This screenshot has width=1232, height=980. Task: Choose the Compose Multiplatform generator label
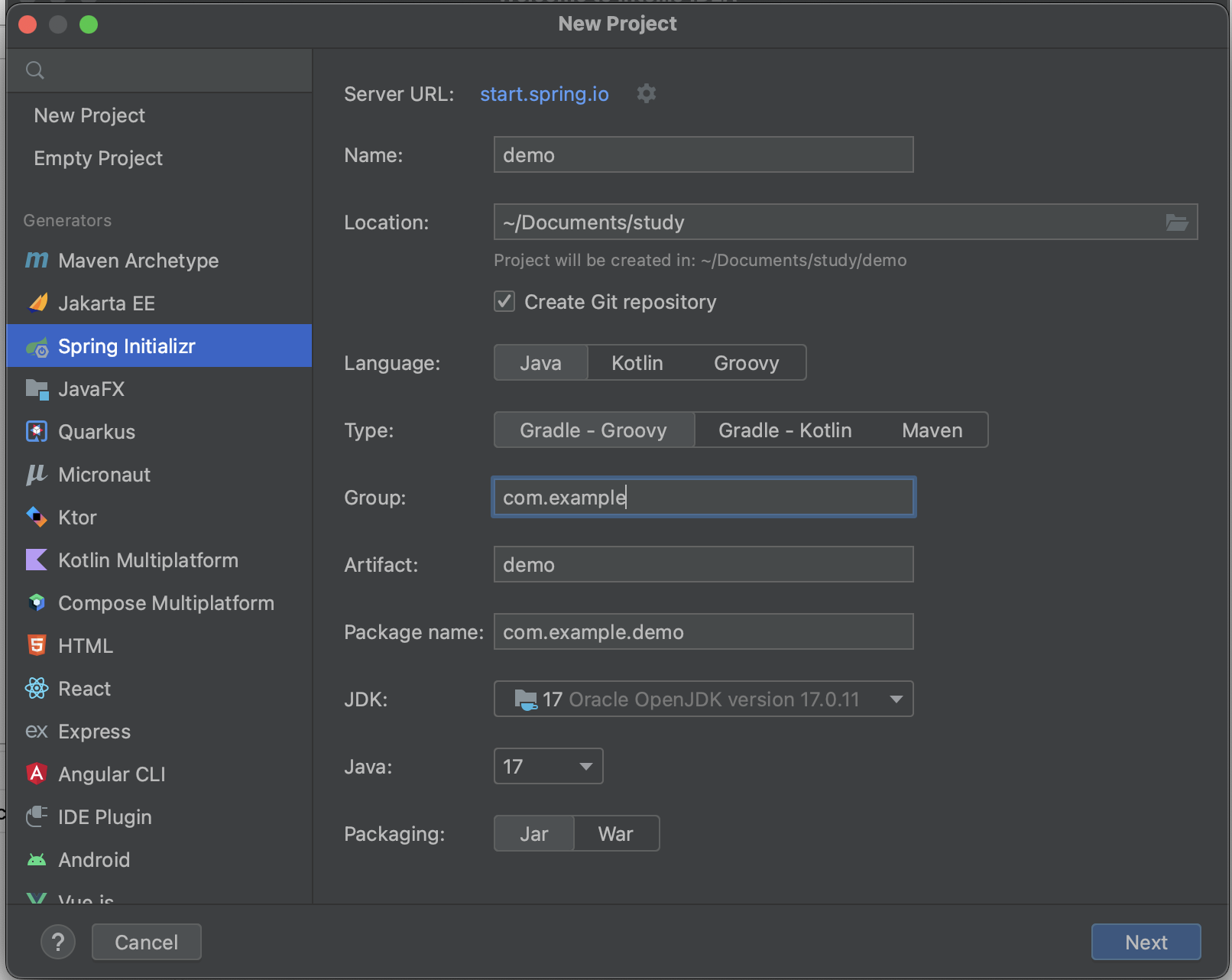166,603
